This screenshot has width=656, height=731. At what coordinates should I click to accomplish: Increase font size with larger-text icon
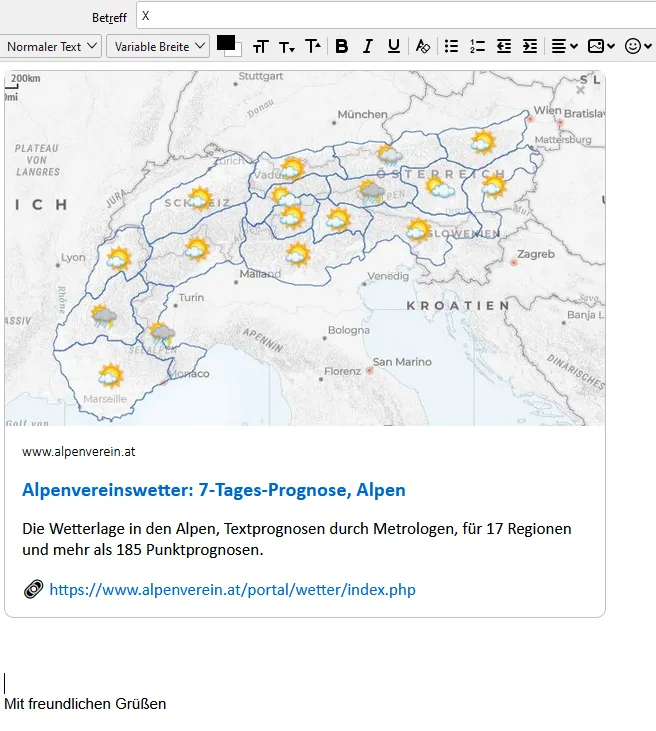(x=313, y=46)
